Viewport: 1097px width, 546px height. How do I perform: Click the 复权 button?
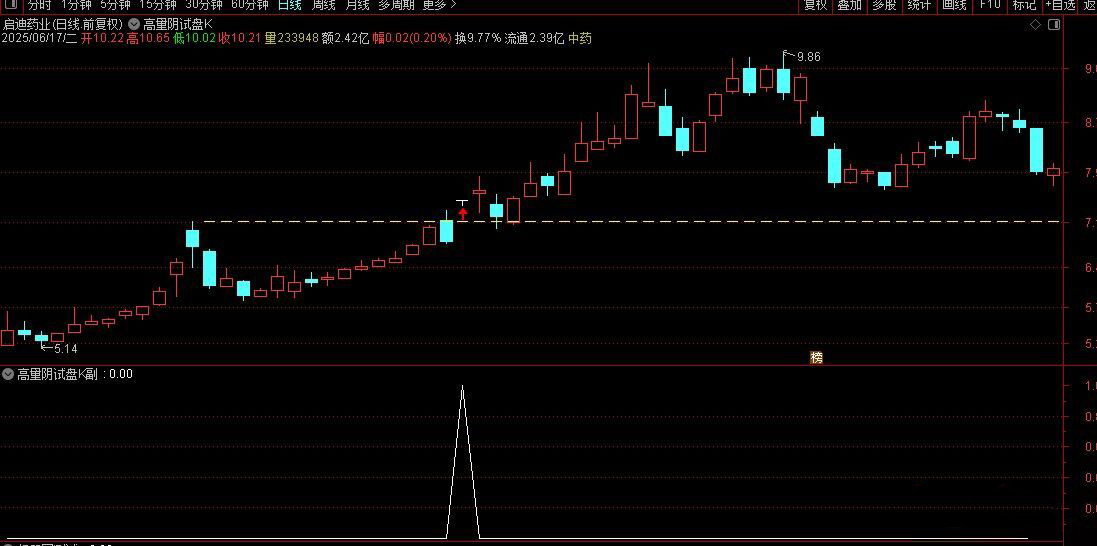pos(816,5)
